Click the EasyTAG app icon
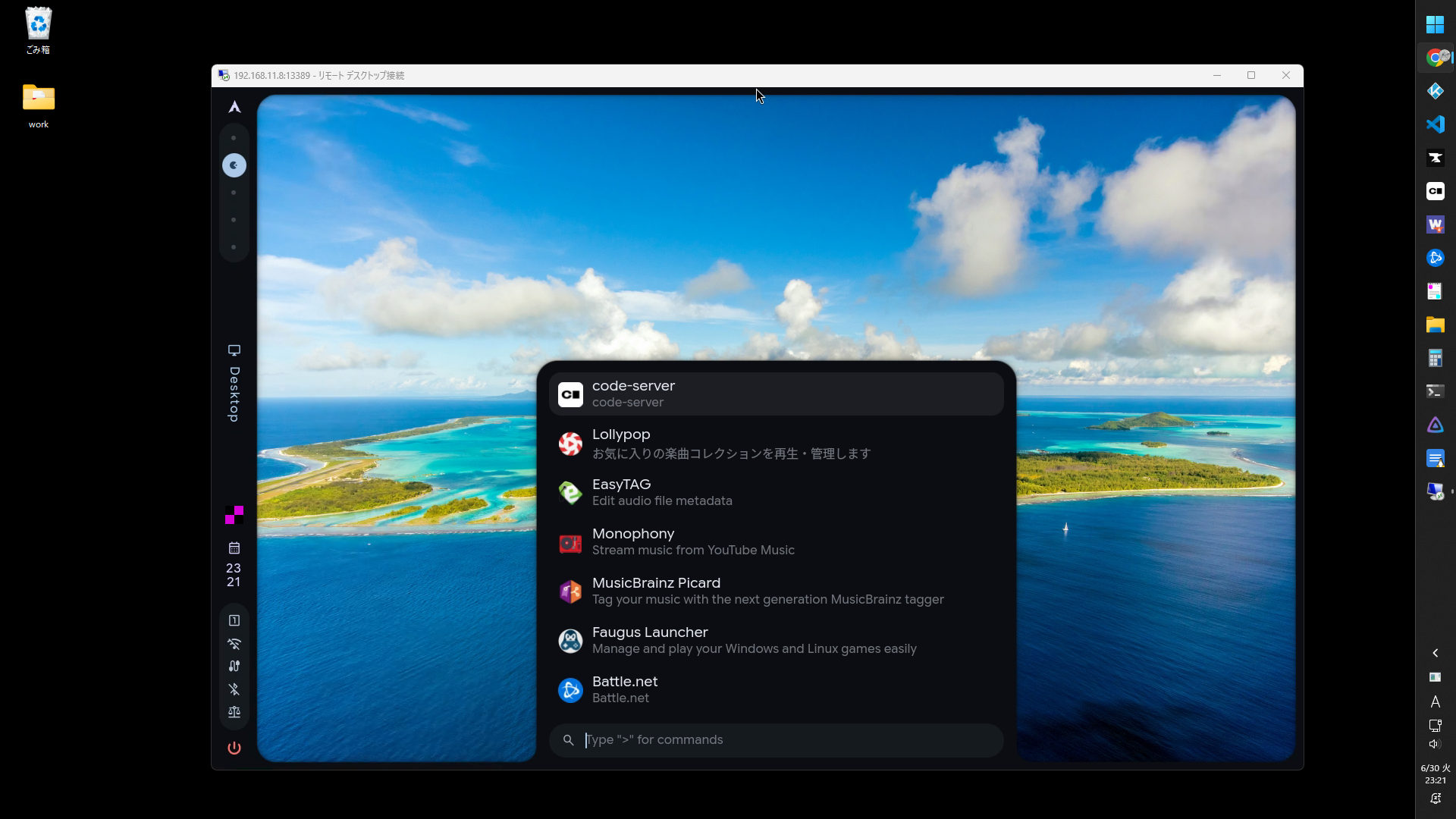1456x819 pixels. [570, 493]
